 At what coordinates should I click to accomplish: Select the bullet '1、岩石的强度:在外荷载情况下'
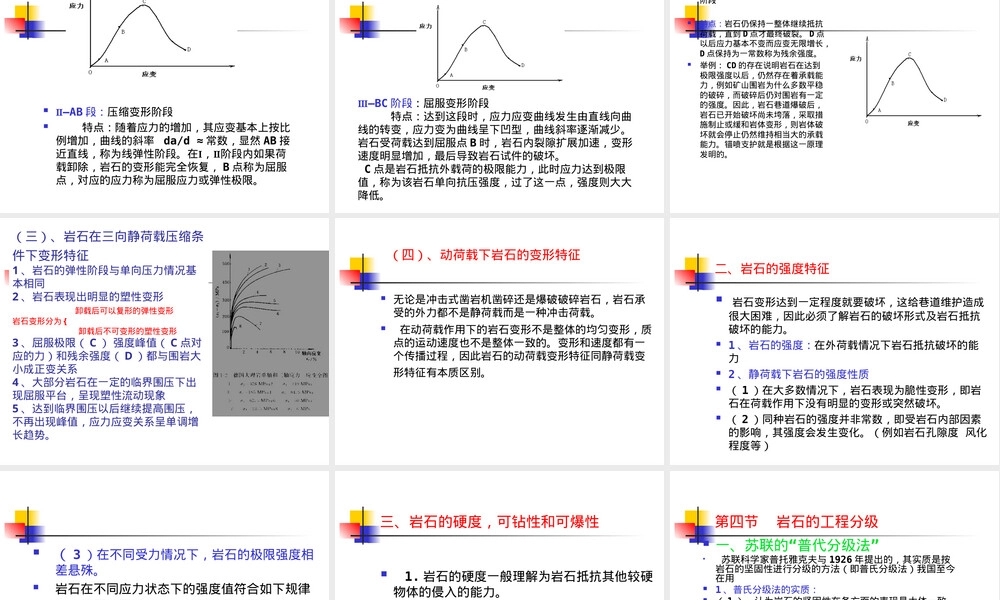point(853,351)
